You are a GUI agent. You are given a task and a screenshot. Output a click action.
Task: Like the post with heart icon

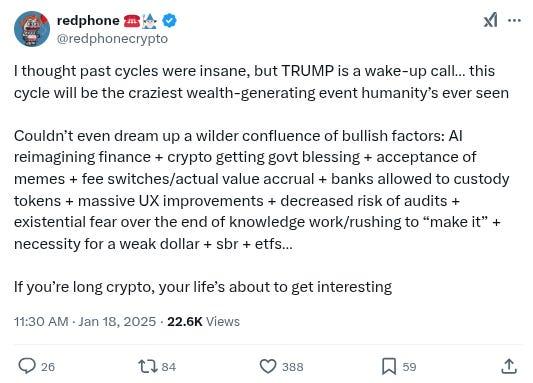(x=268, y=366)
